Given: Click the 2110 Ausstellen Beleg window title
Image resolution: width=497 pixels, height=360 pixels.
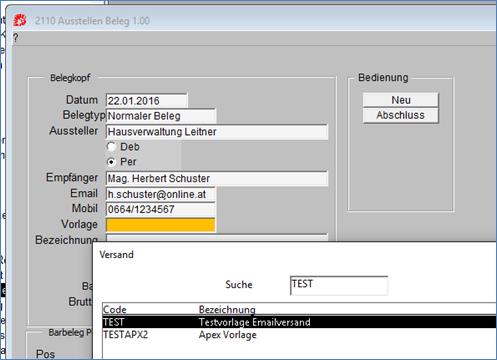Looking at the screenshot, I should point(92,21).
